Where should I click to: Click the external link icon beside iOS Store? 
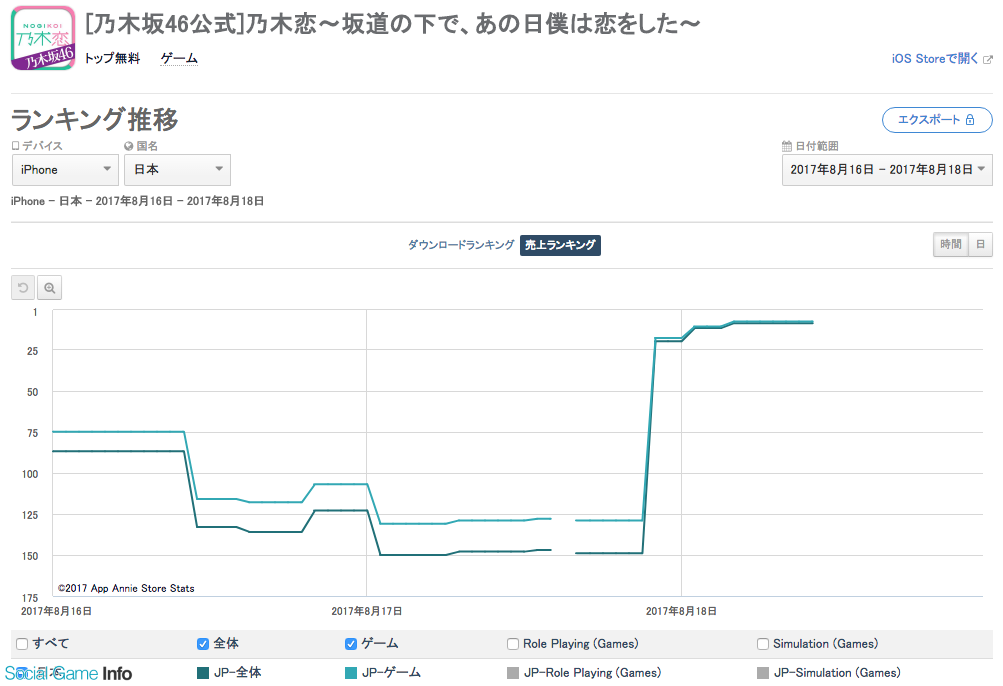coord(988,60)
